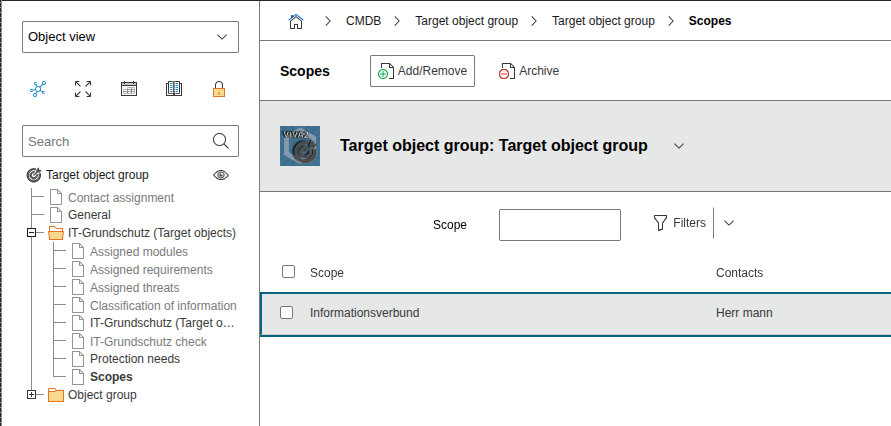
Task: Select Object group folder in tree
Action: (102, 395)
